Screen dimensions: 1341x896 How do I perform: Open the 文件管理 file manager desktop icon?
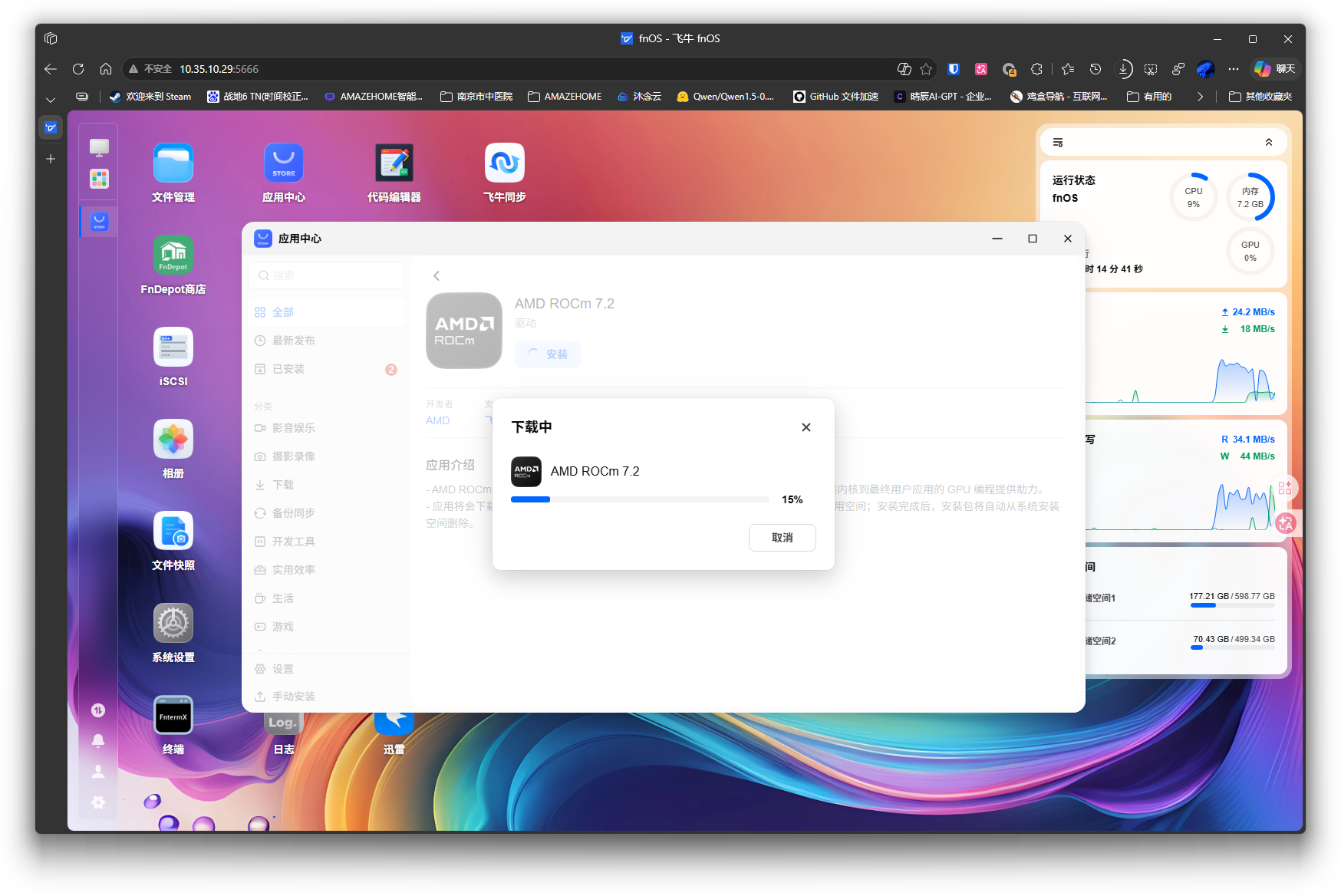click(x=173, y=163)
